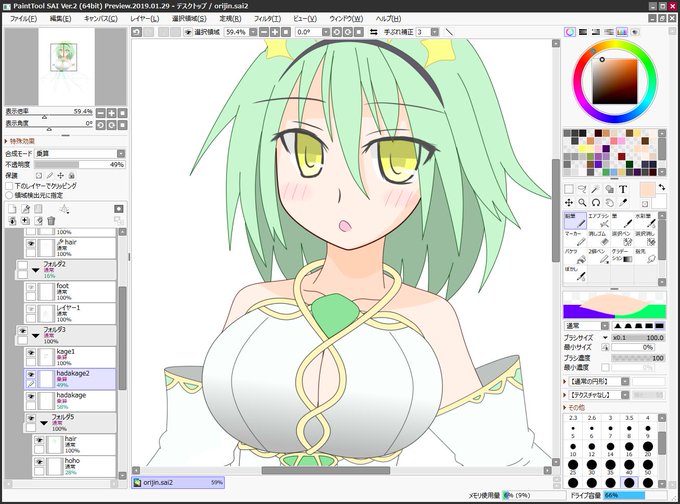The height and width of the screenshot is (504, 680).
Task: Choose the blur (ぼかし) tool
Action: pyautogui.click(x=575, y=274)
